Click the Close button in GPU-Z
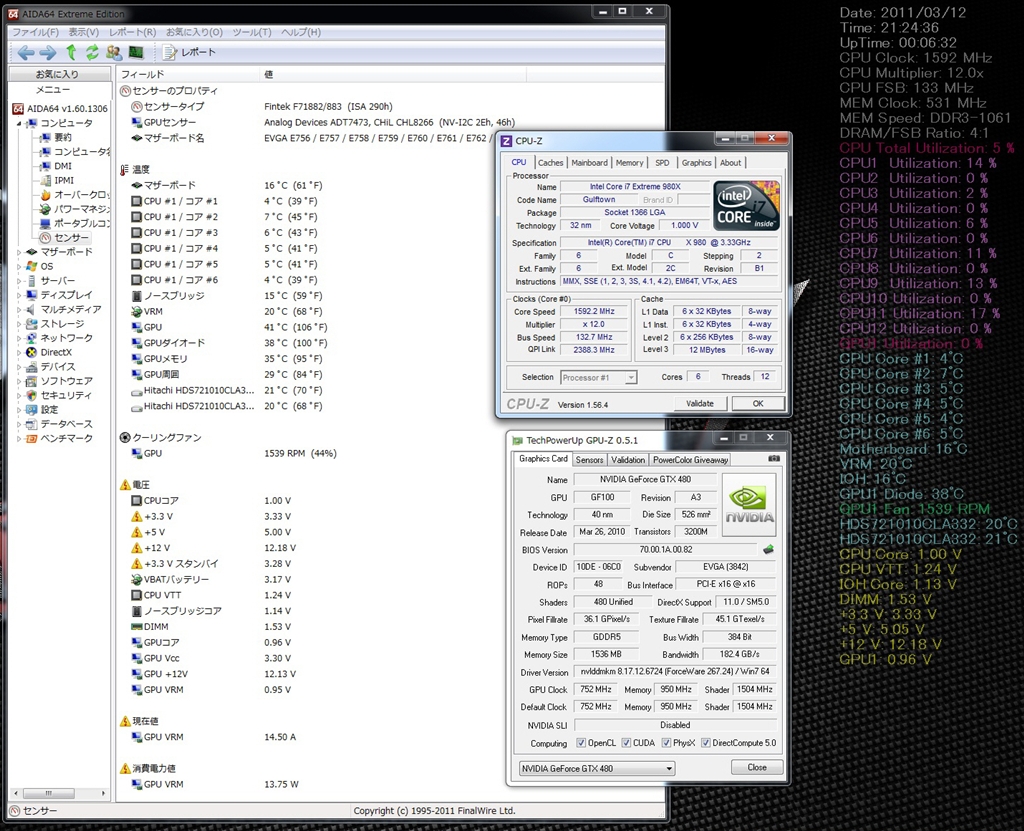1024x831 pixels. 757,768
